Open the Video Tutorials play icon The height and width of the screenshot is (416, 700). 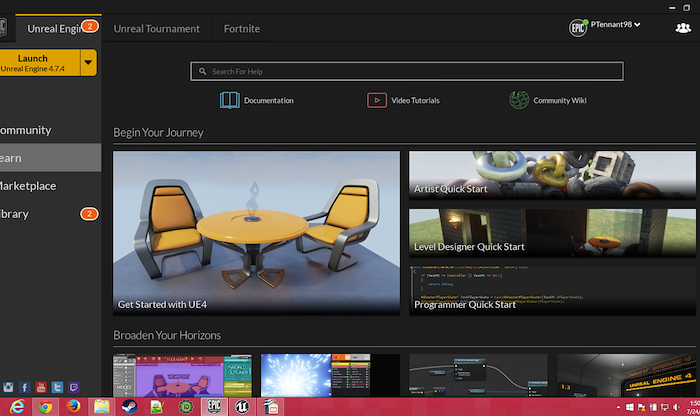pyautogui.click(x=377, y=100)
